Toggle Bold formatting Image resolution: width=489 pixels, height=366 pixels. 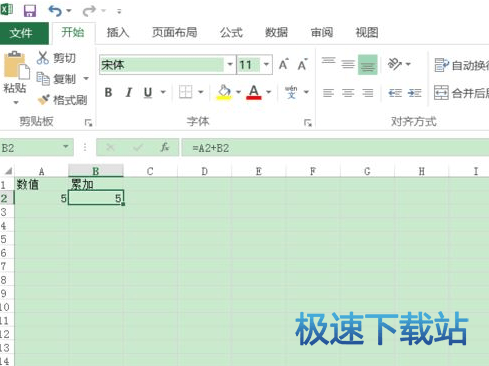point(108,92)
